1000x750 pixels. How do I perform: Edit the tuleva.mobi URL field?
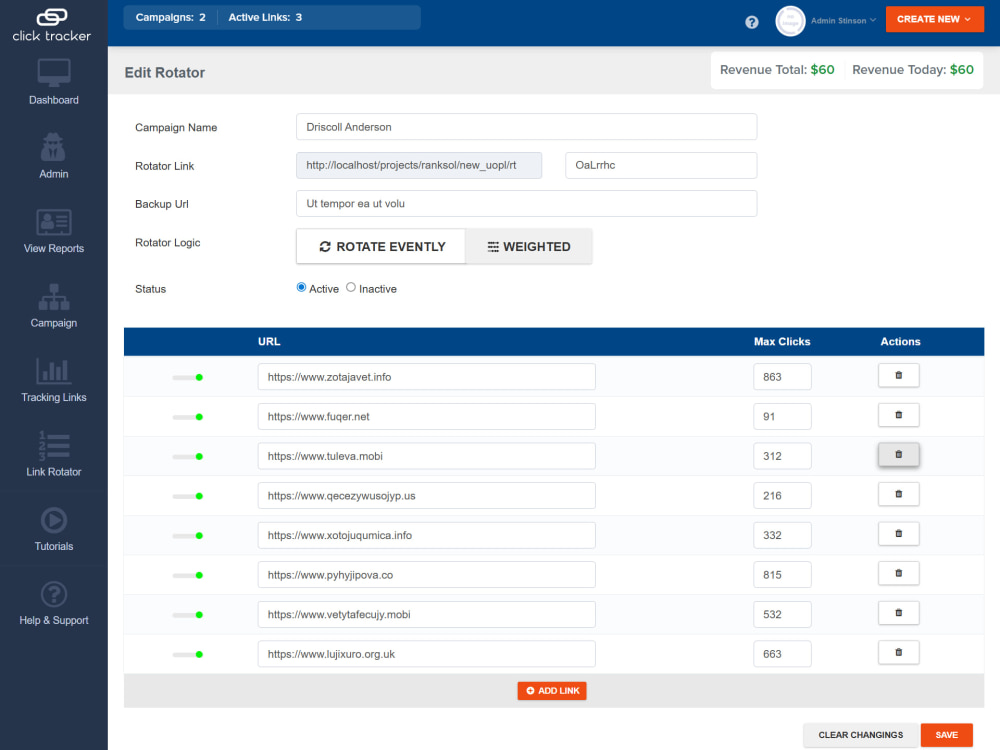pyautogui.click(x=427, y=456)
